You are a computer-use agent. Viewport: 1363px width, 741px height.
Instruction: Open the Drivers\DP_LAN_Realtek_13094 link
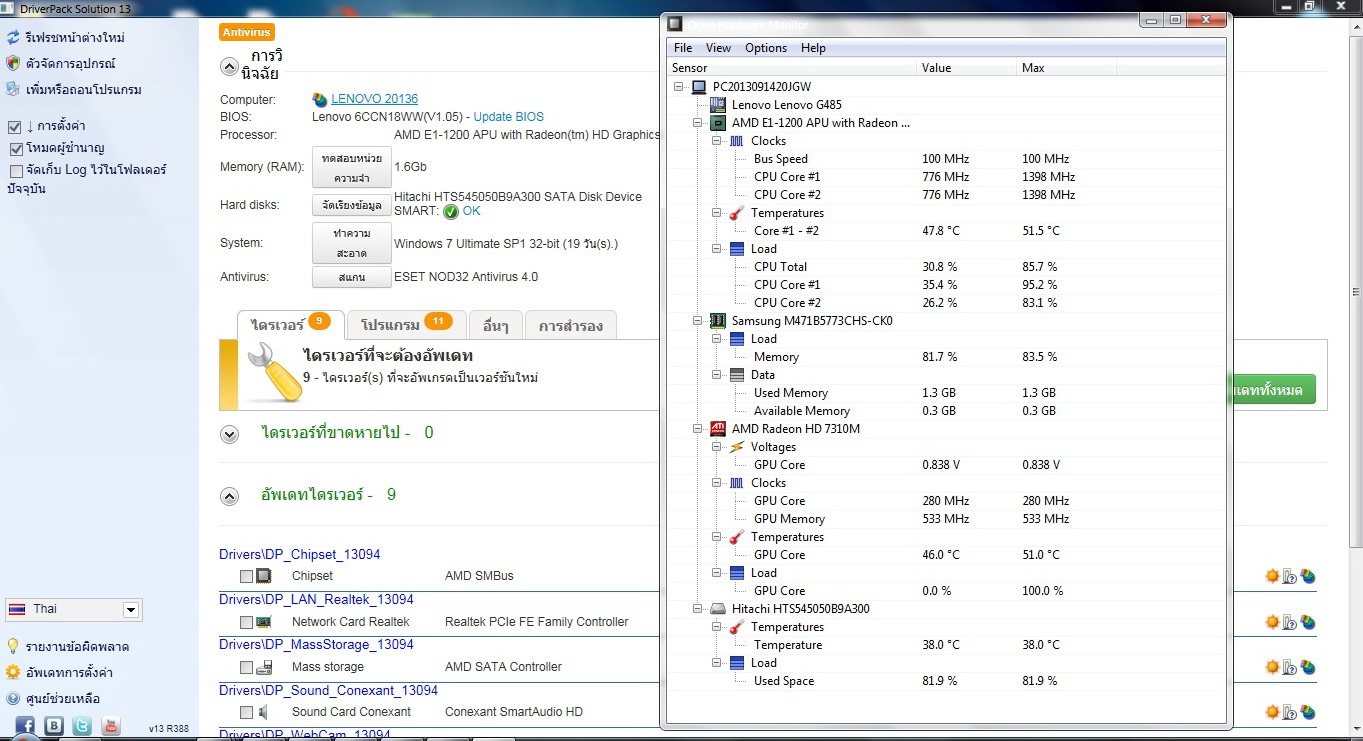point(316,600)
